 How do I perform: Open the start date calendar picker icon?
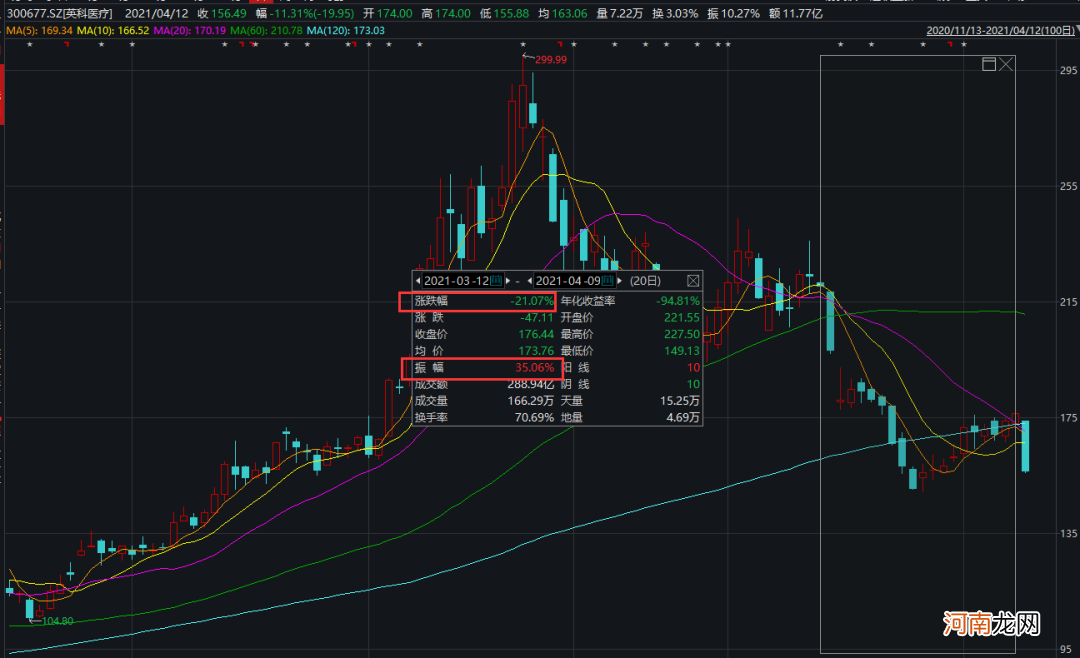496,281
